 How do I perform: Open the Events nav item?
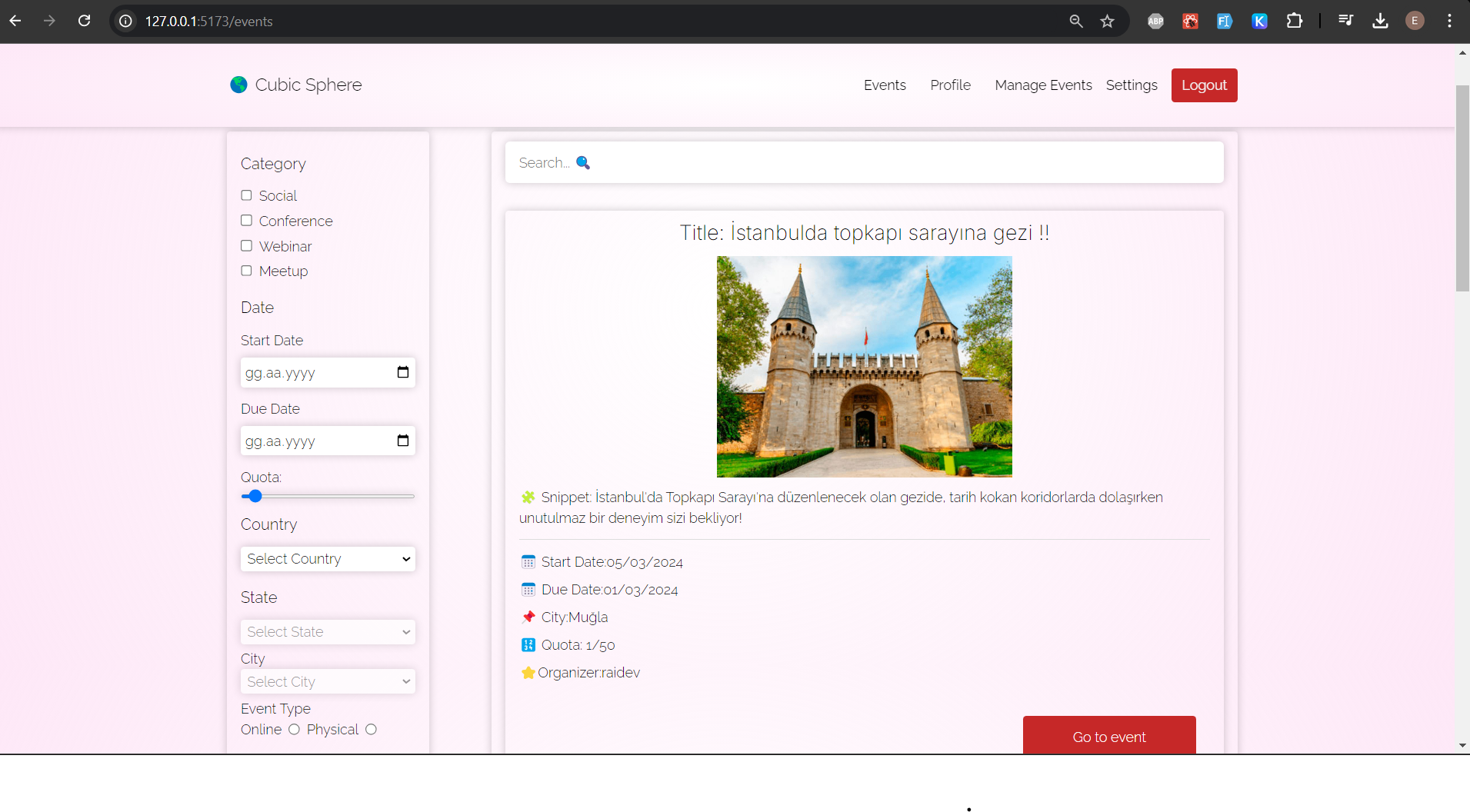click(x=885, y=85)
